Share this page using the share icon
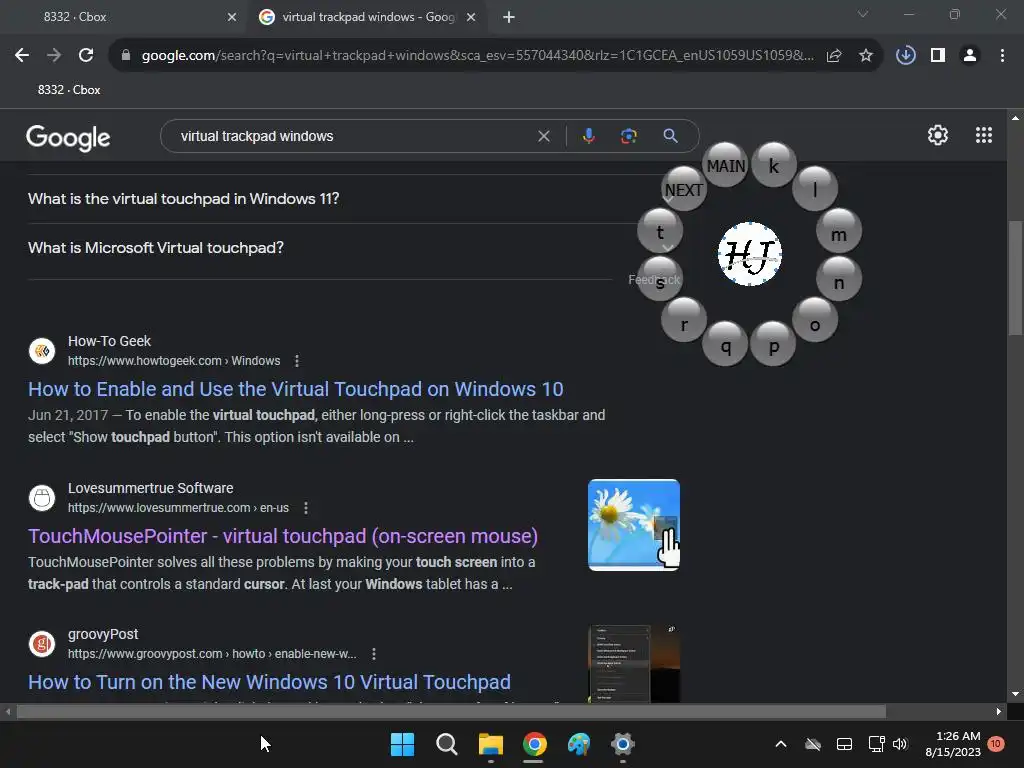Image resolution: width=1024 pixels, height=768 pixels. click(834, 56)
